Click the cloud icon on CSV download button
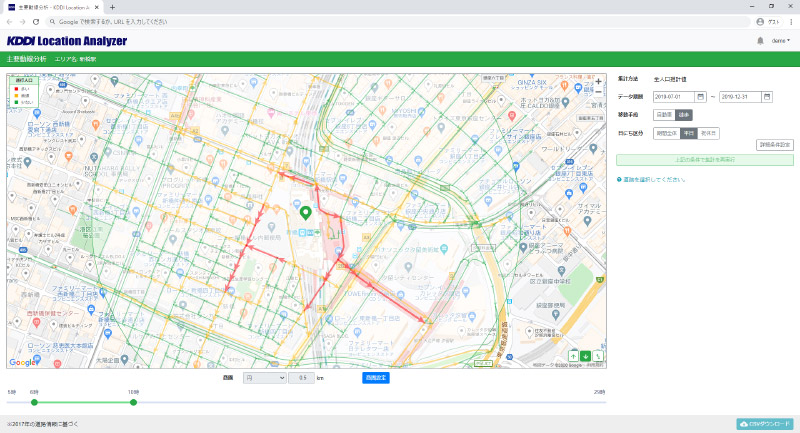Screen dimensions: 800x433 (744, 424)
